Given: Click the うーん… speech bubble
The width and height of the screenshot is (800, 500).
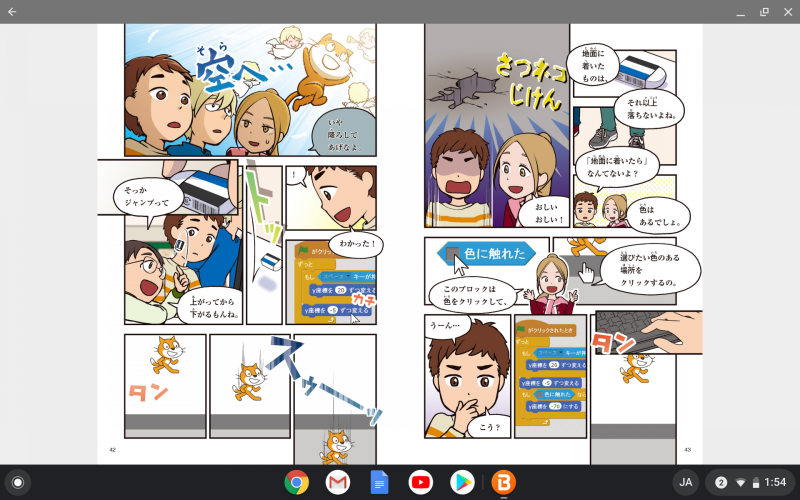Looking at the screenshot, I should 448,327.
